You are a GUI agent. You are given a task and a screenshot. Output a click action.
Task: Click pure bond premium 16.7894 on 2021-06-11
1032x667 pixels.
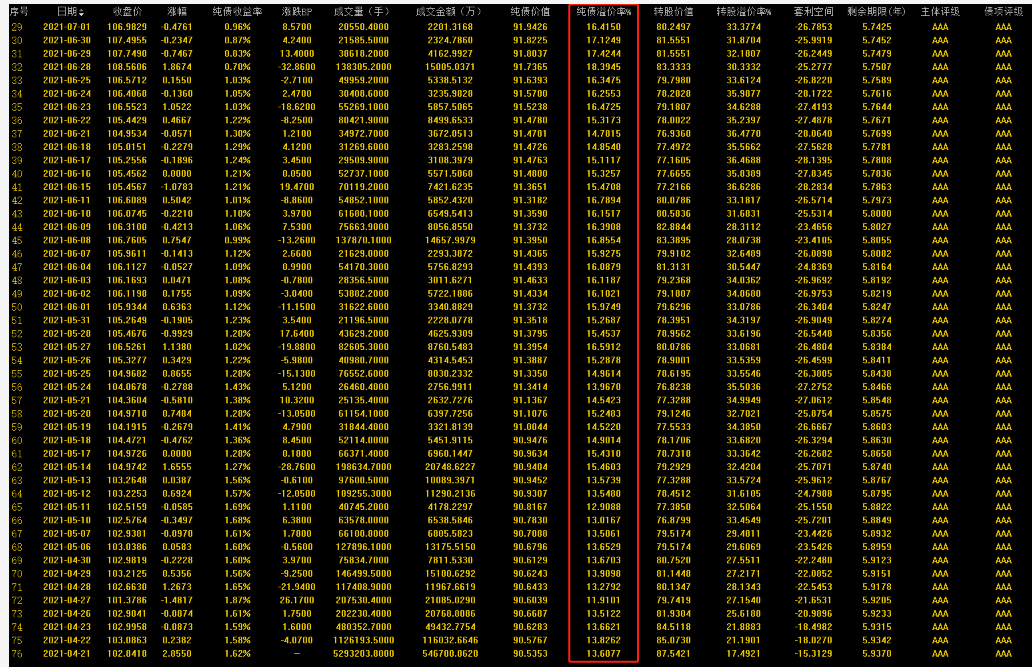[x=604, y=200]
